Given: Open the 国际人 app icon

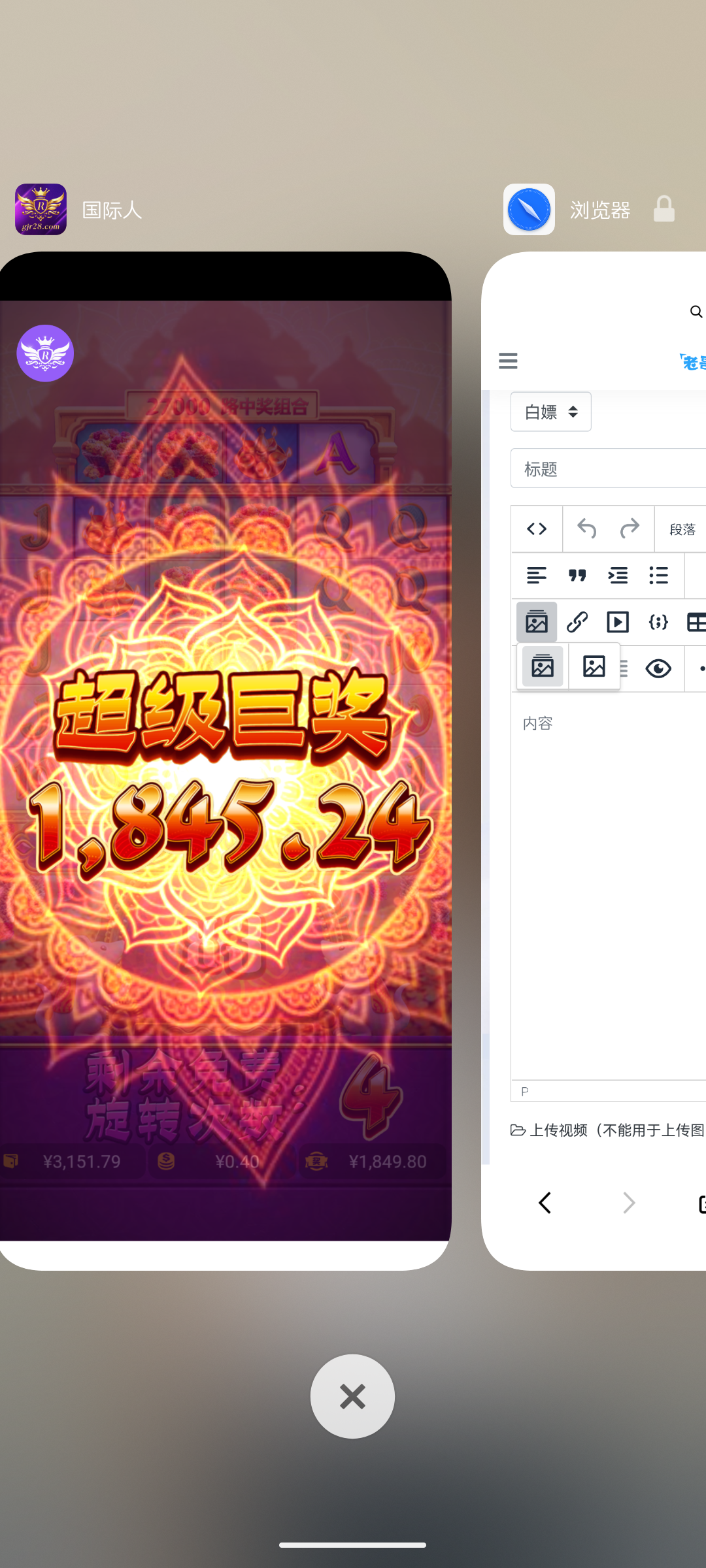Looking at the screenshot, I should tap(41, 209).
